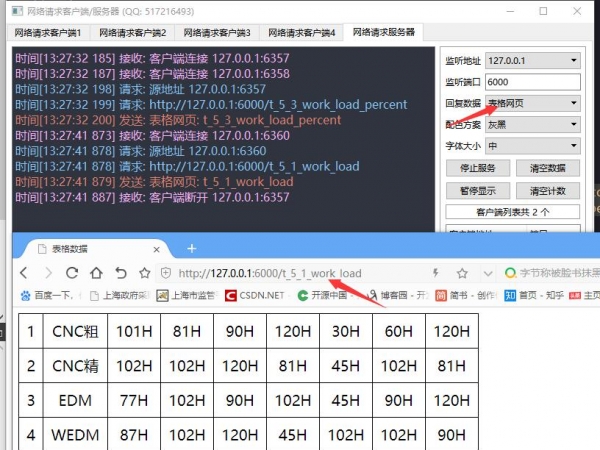The width and height of the screenshot is (600, 450).
Task: Open a new browser tab with plus icon
Action: tap(192, 248)
